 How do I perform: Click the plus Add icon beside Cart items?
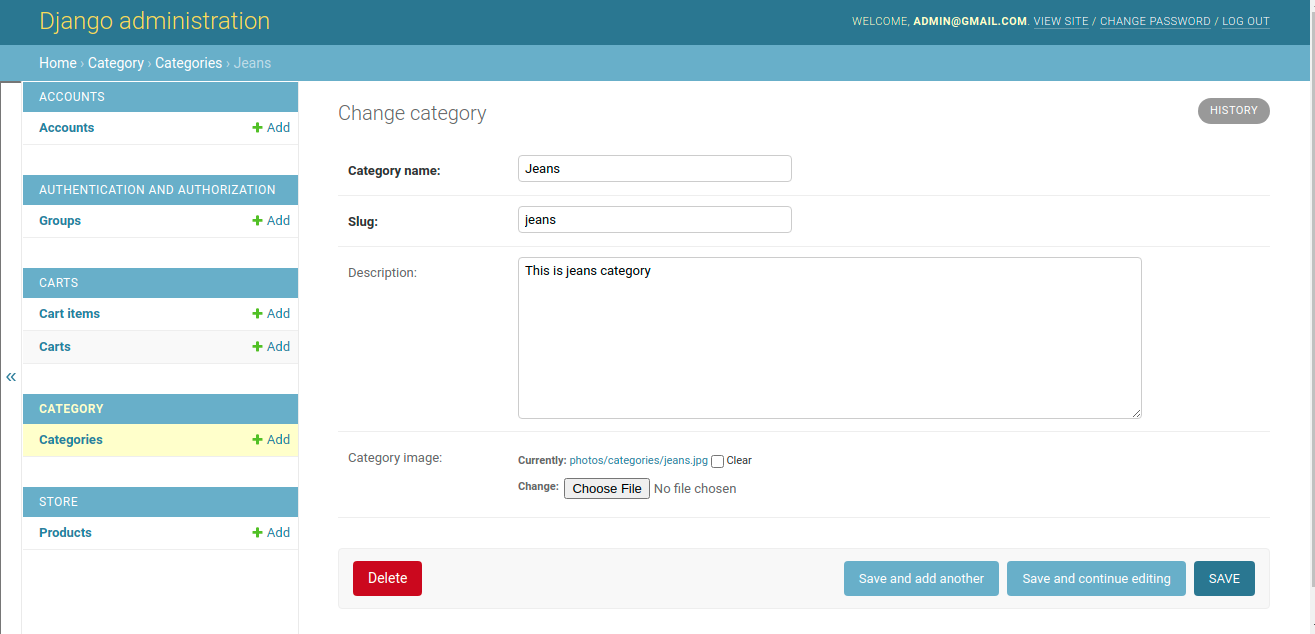(258, 314)
